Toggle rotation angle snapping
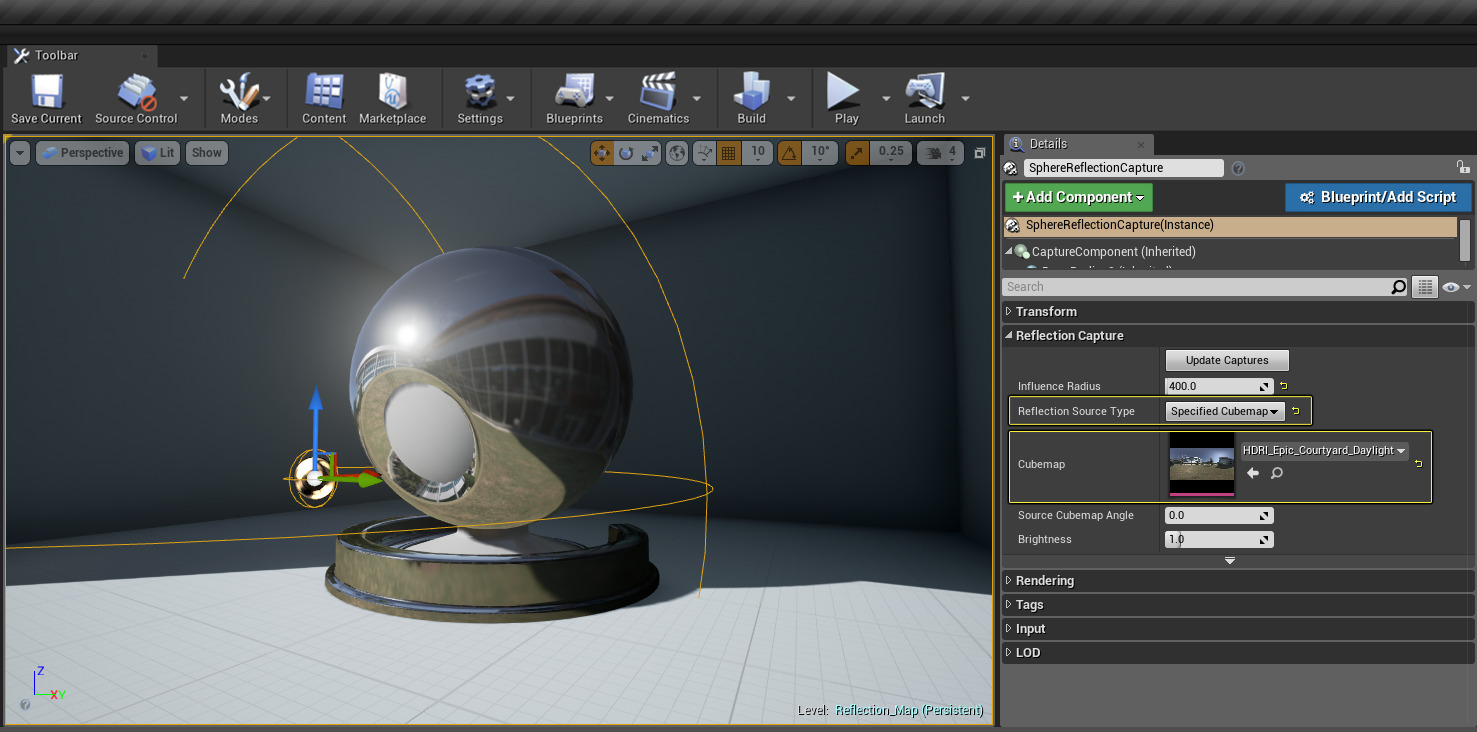 [x=790, y=153]
